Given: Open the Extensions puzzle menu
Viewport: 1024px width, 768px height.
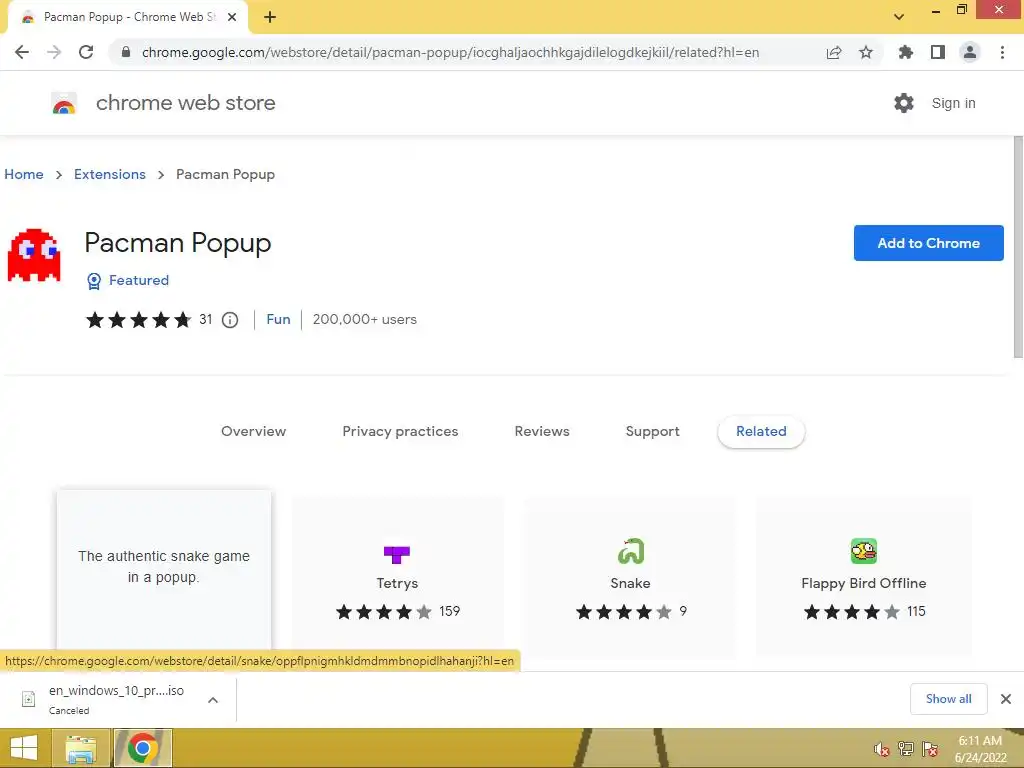Looking at the screenshot, I should 905,52.
